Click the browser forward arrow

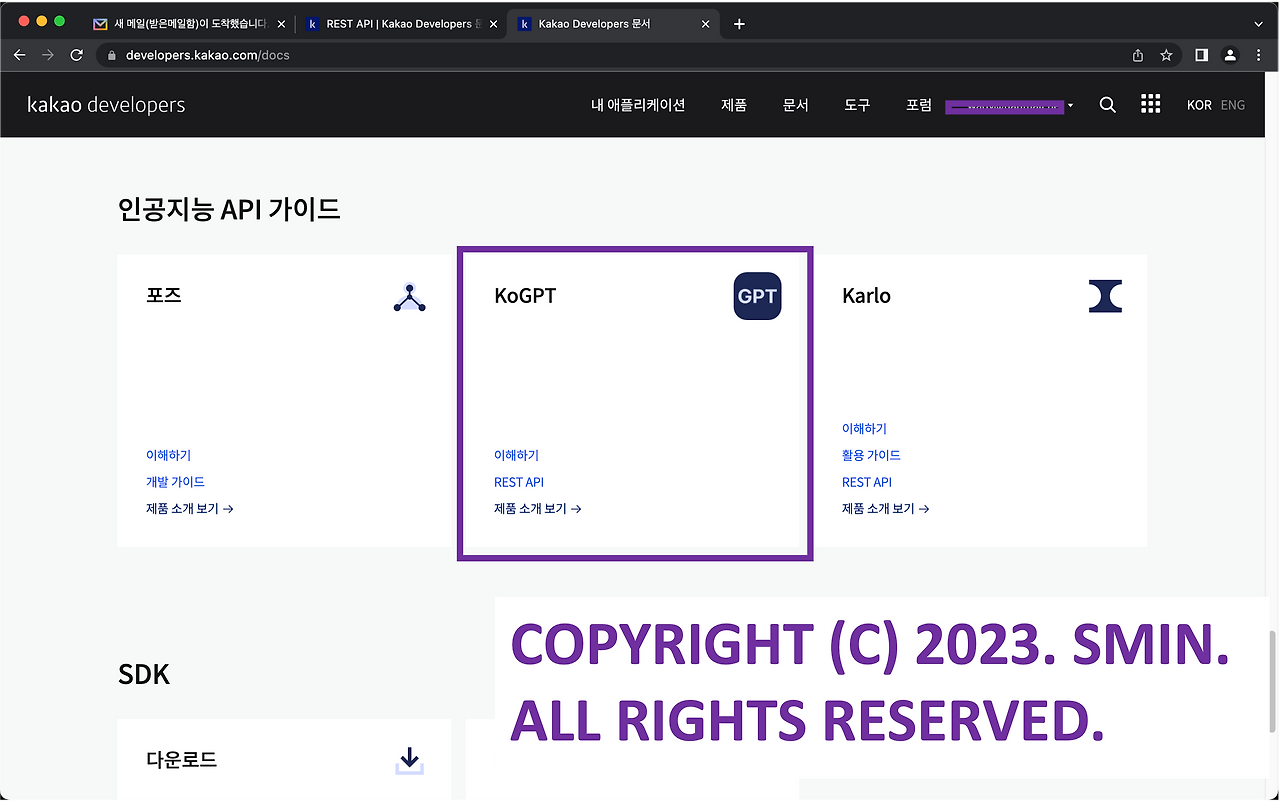[47, 55]
